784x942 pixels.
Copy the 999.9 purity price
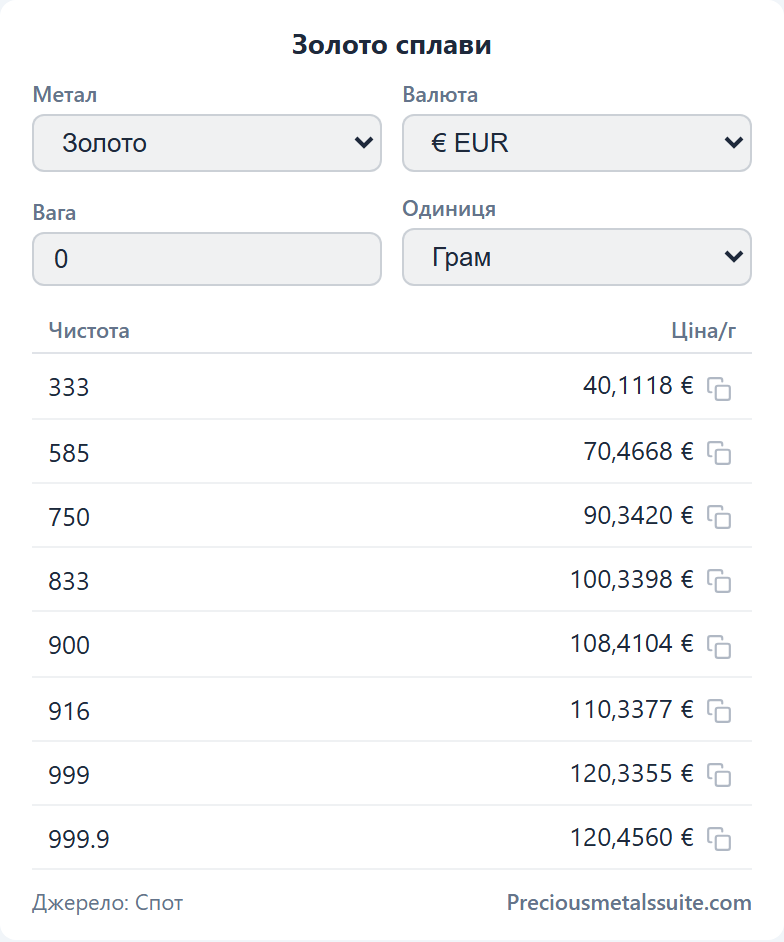tap(719, 839)
